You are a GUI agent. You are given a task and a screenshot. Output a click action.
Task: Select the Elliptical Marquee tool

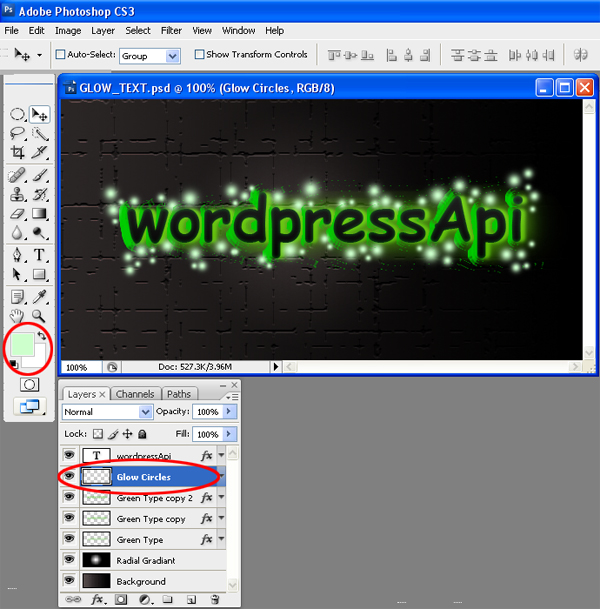point(17,115)
